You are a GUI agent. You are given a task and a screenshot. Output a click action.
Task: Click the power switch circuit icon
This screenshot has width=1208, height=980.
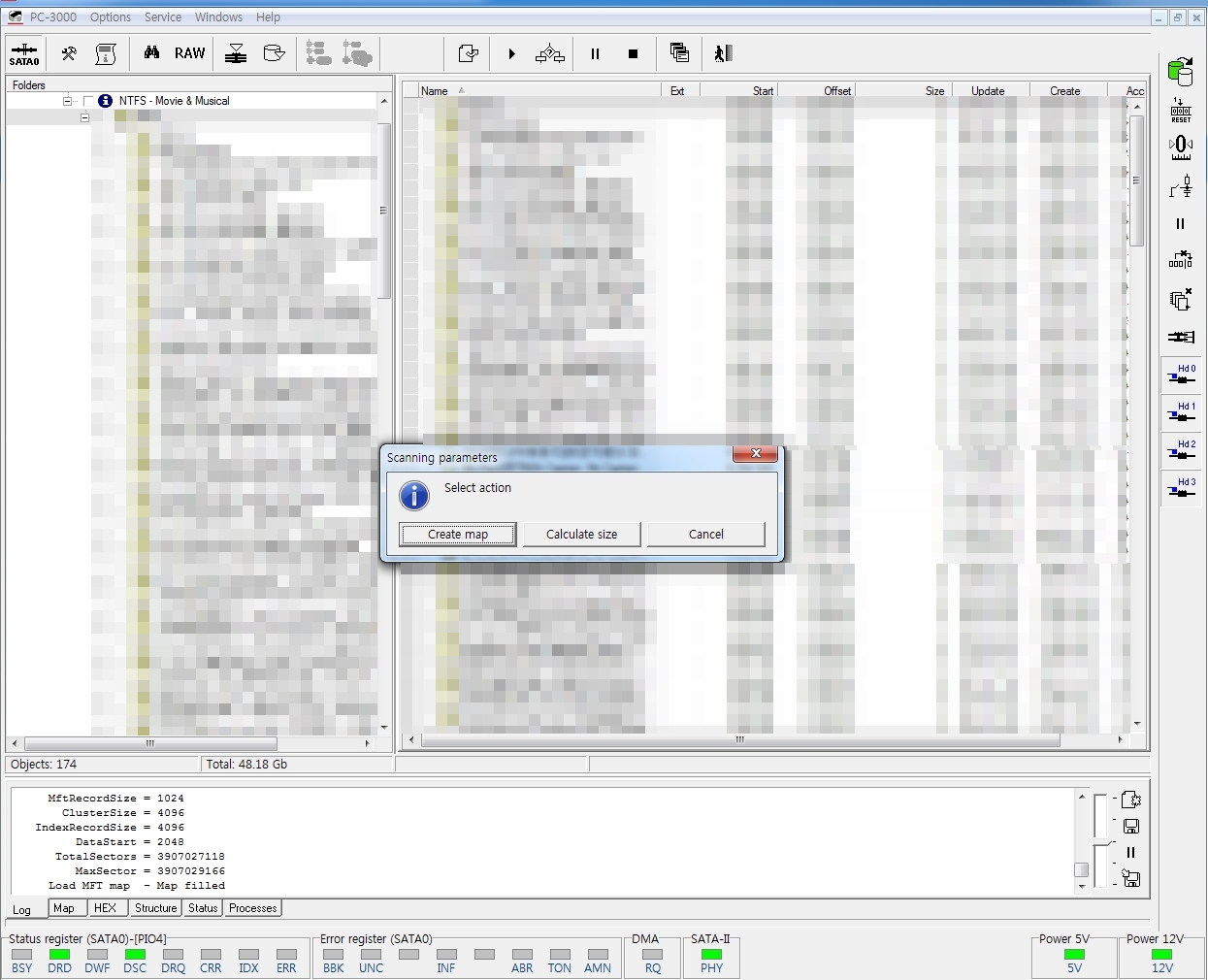tap(1181, 185)
